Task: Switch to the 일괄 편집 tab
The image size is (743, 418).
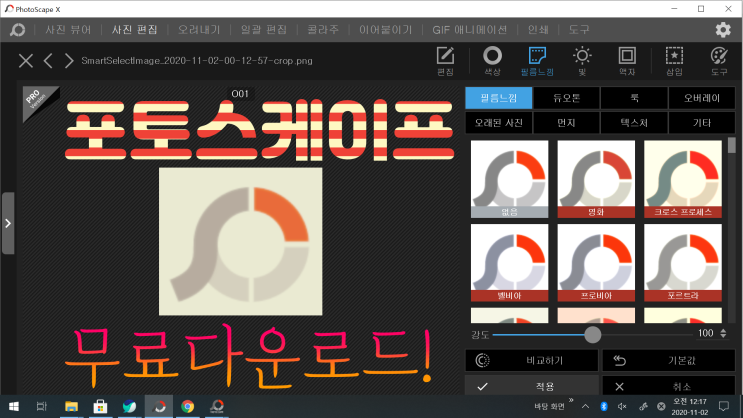Action: (264, 30)
